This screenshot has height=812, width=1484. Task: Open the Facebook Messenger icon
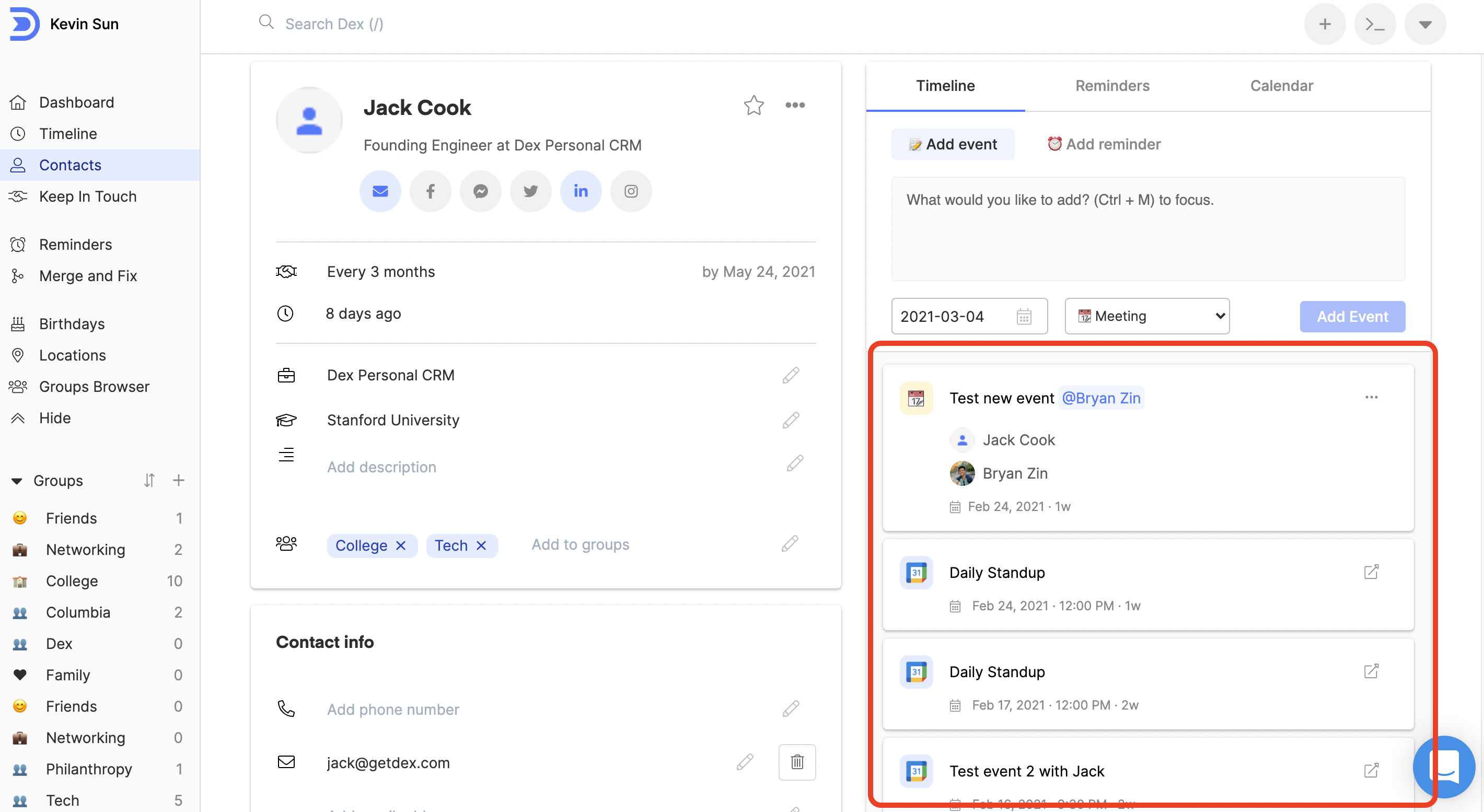480,191
